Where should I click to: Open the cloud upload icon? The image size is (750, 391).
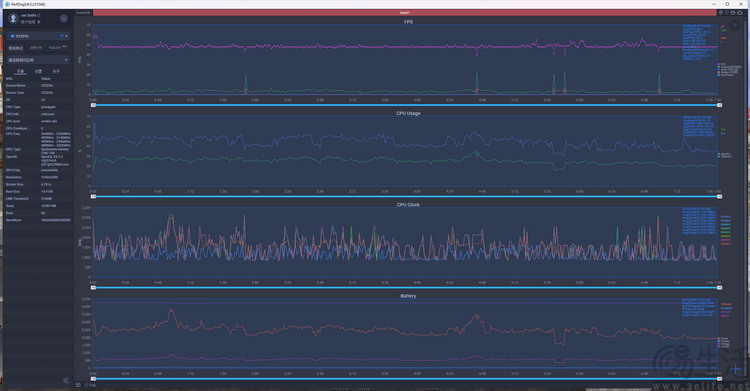(739, 13)
